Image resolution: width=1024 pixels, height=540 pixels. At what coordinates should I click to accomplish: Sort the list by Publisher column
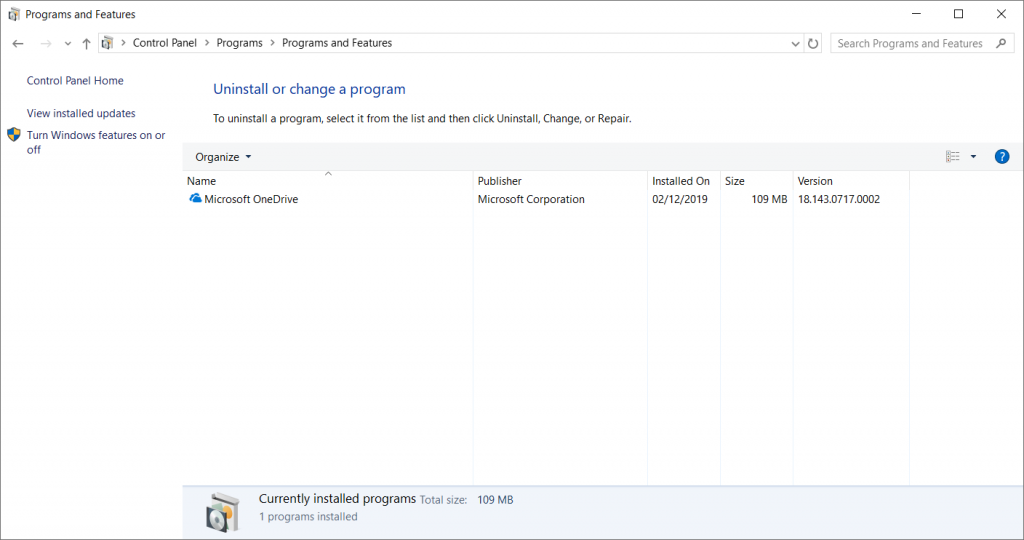560,181
